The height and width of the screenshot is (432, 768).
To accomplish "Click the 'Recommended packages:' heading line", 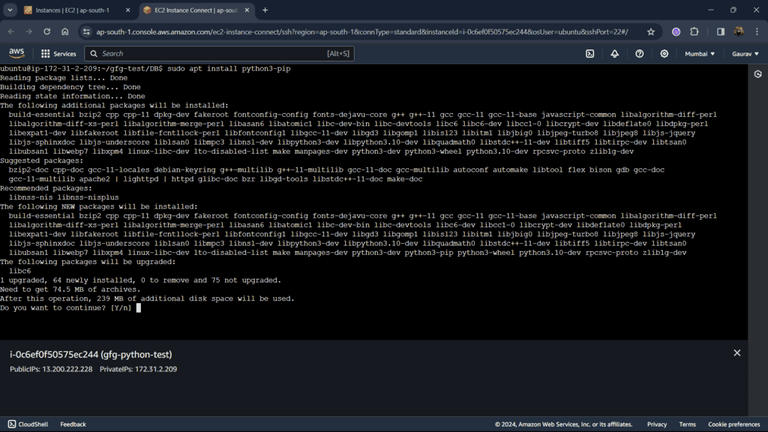I will pos(46,188).
